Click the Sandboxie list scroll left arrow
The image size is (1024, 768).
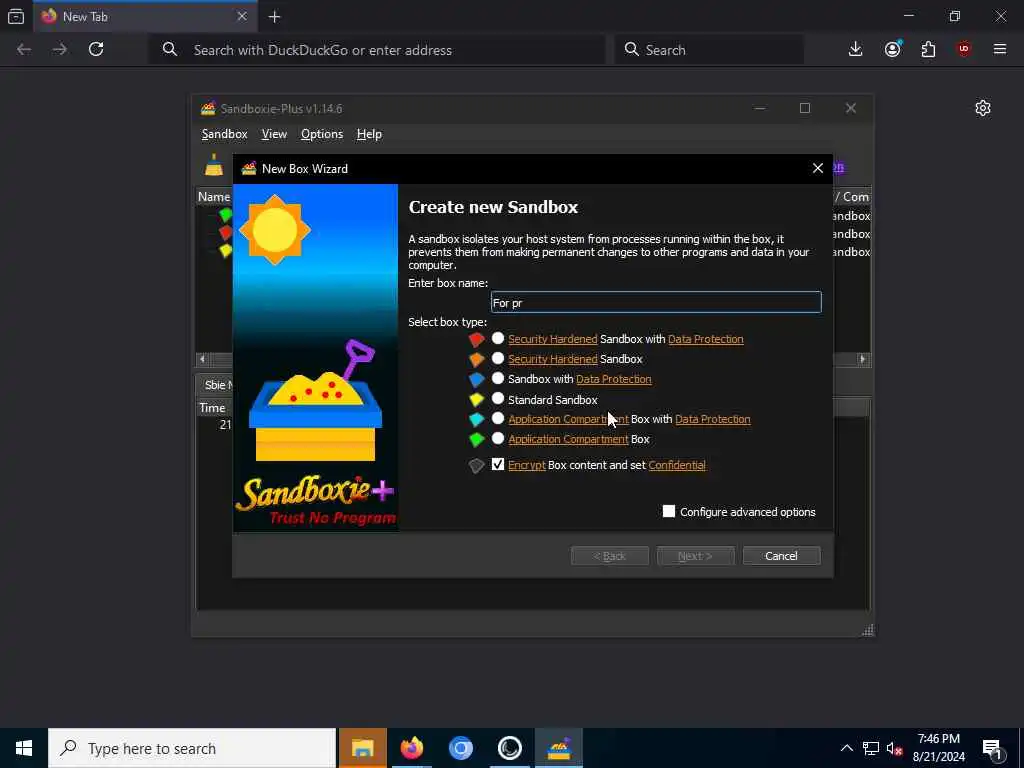pos(202,359)
